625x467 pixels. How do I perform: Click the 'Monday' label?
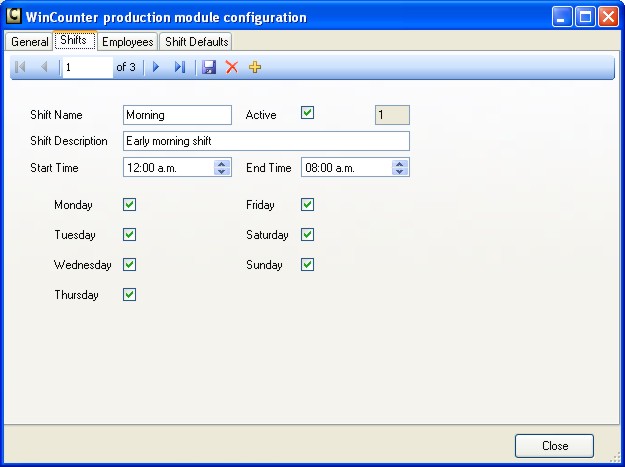(73, 205)
